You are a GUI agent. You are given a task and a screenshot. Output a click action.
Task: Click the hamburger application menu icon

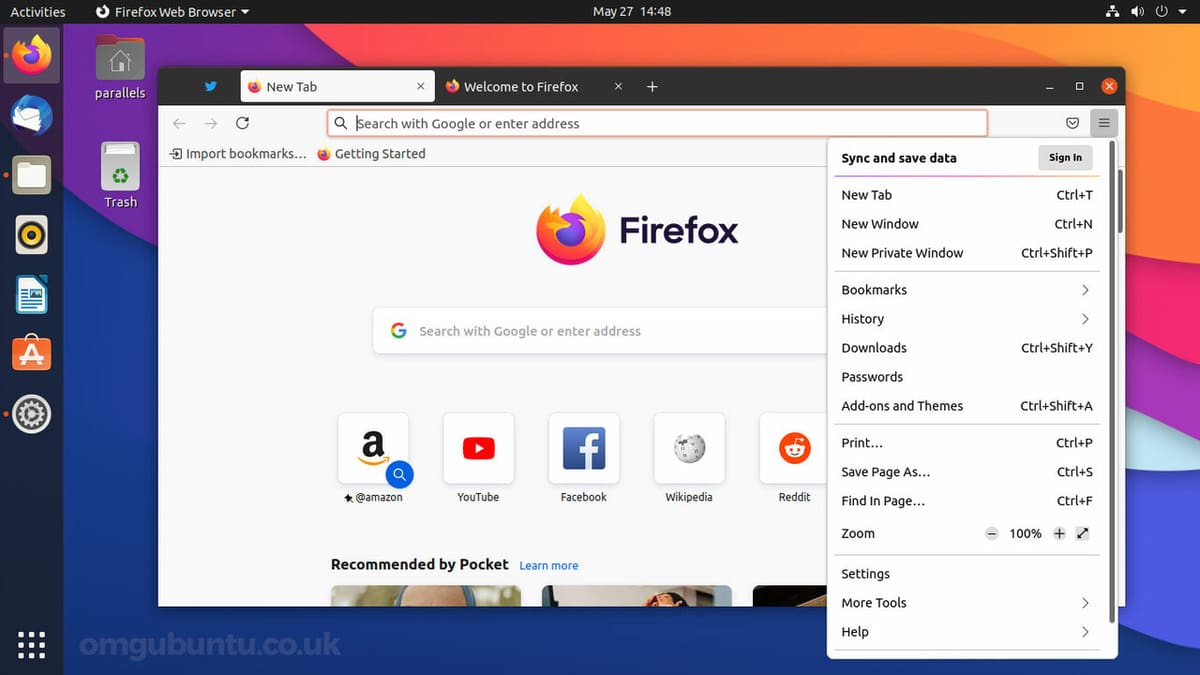point(1104,123)
